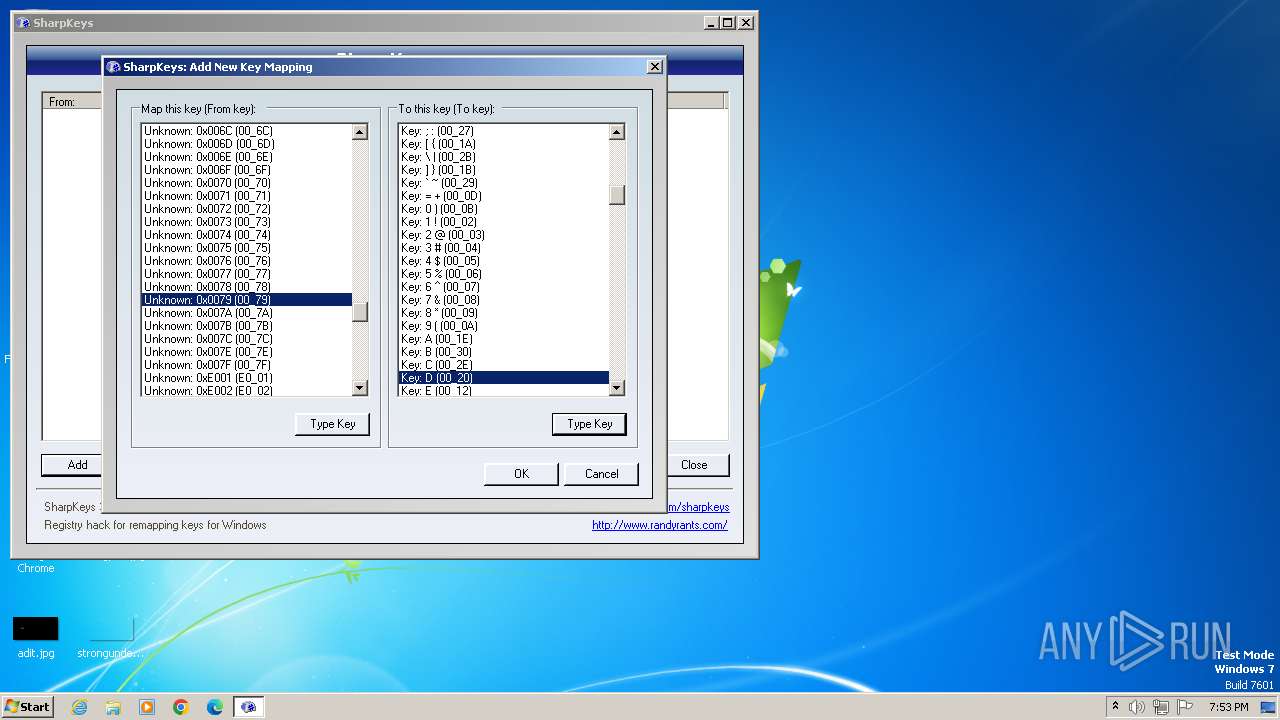The image size is (1280, 720).
Task: Click the Start button
Action: [27, 707]
